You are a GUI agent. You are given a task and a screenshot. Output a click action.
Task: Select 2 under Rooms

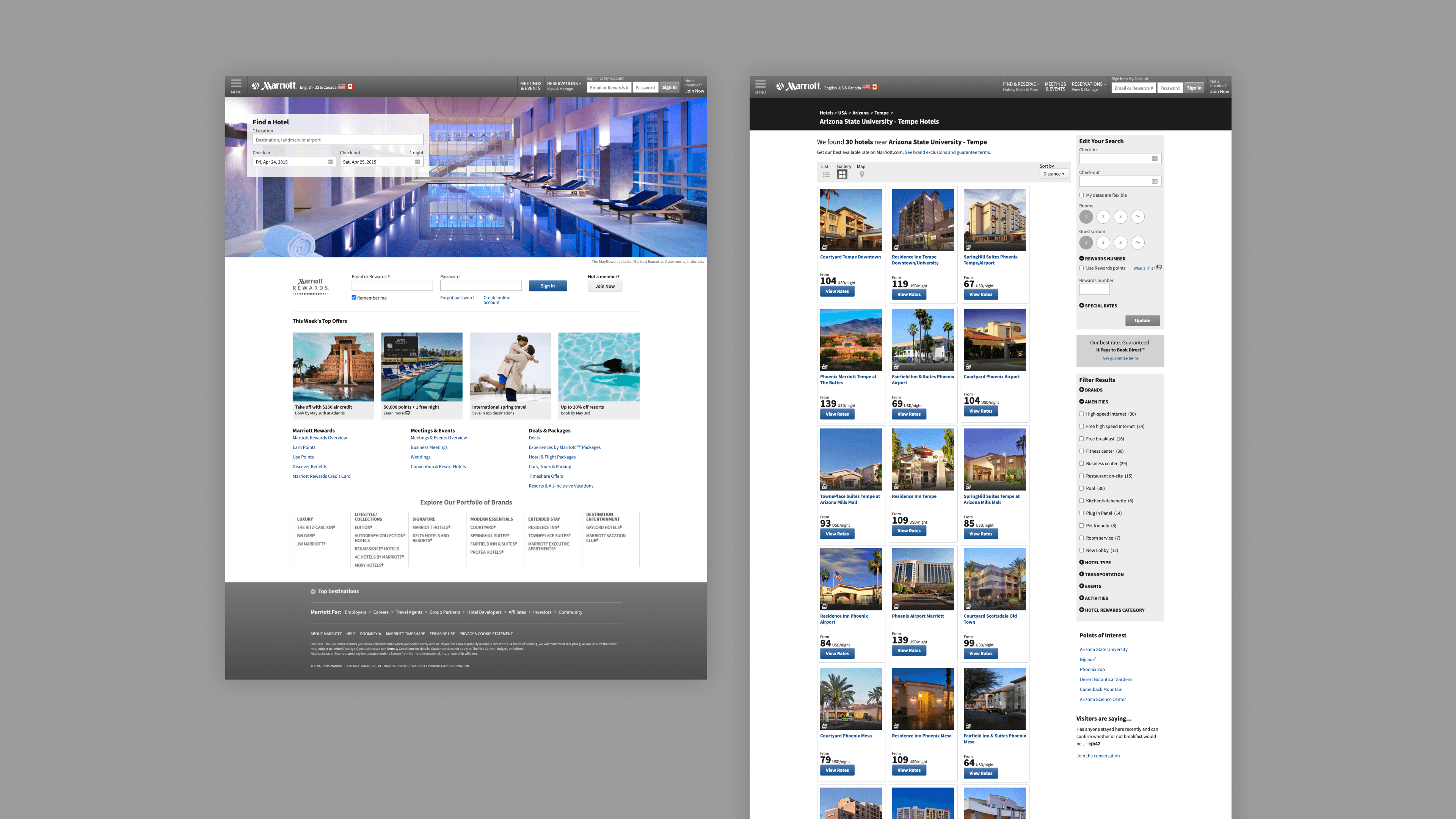point(1103,217)
